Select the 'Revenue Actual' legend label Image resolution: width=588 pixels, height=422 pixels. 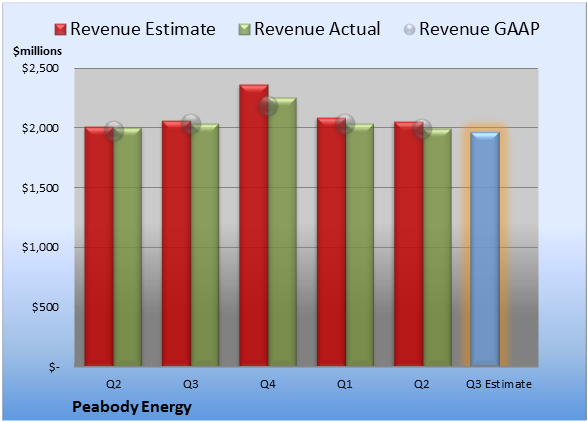[317, 29]
